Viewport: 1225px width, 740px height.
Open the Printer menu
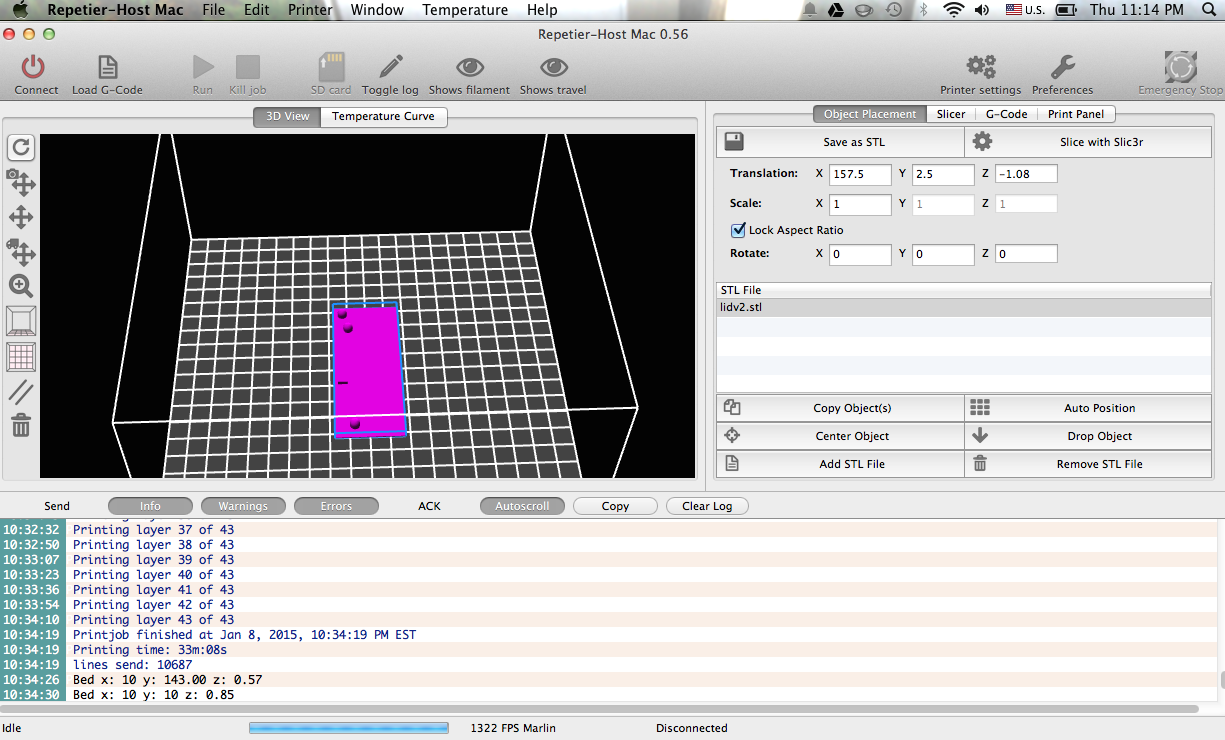pos(310,10)
